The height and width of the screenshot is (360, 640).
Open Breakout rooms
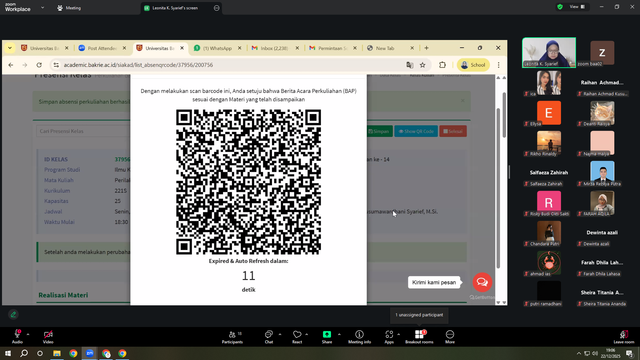pos(419,337)
